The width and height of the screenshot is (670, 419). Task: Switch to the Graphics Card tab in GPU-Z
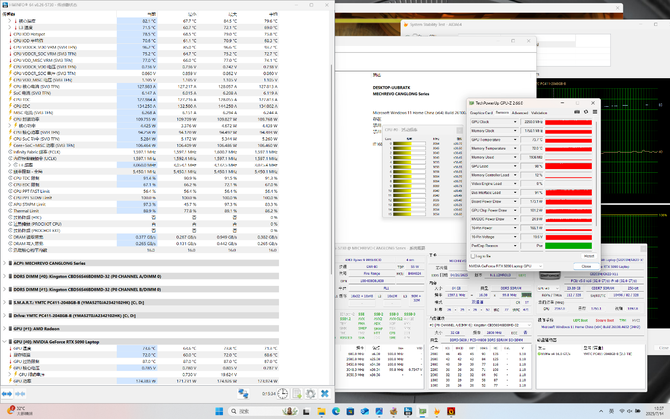pos(483,113)
